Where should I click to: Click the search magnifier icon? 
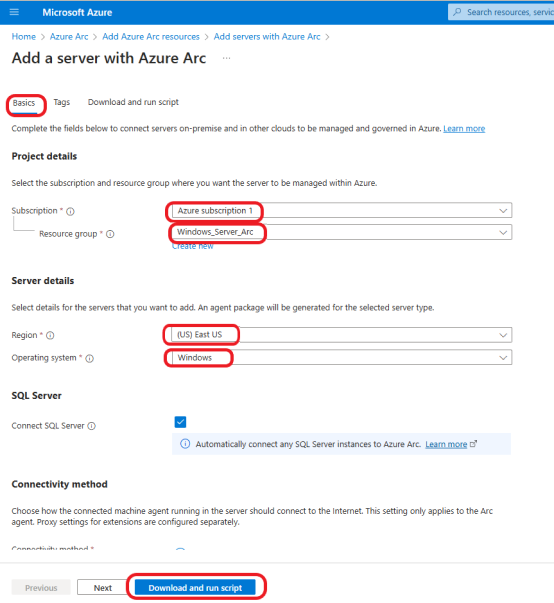tap(457, 12)
